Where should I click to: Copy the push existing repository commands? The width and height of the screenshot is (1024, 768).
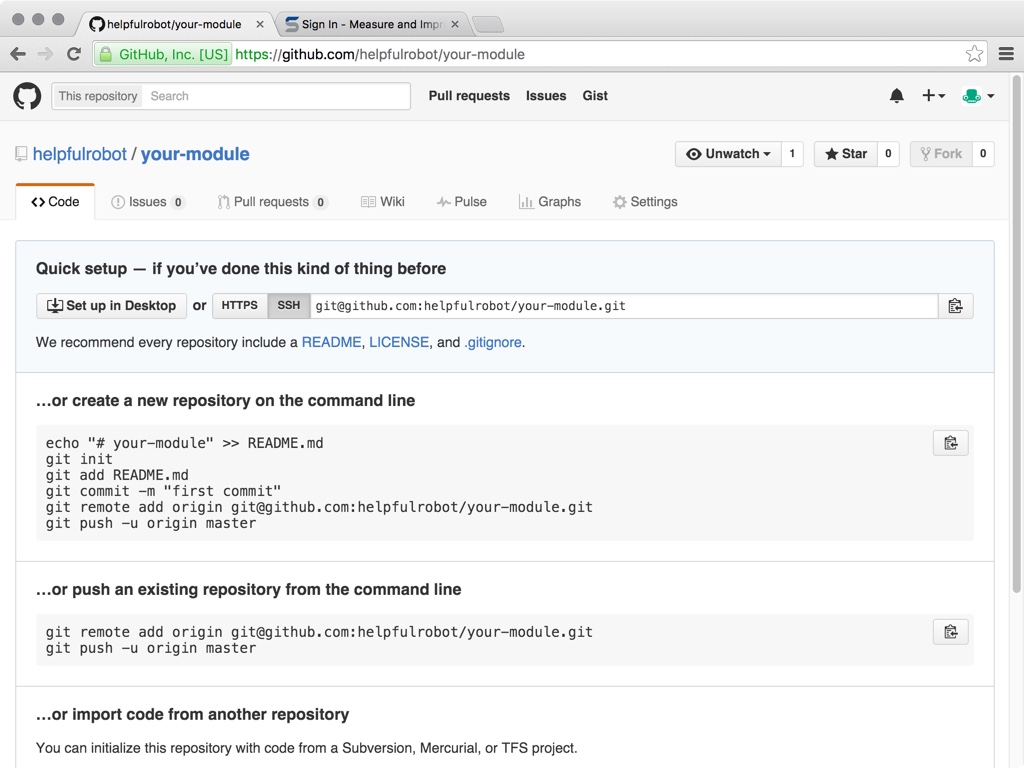coord(951,632)
